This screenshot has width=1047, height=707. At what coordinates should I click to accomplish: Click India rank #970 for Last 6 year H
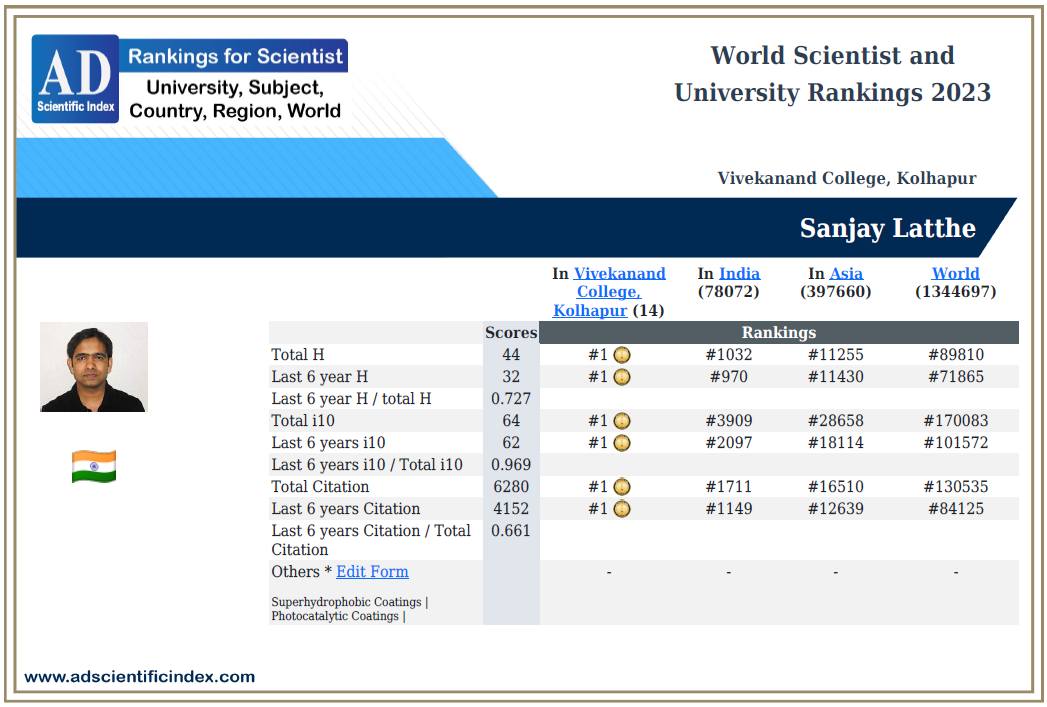tap(728, 377)
